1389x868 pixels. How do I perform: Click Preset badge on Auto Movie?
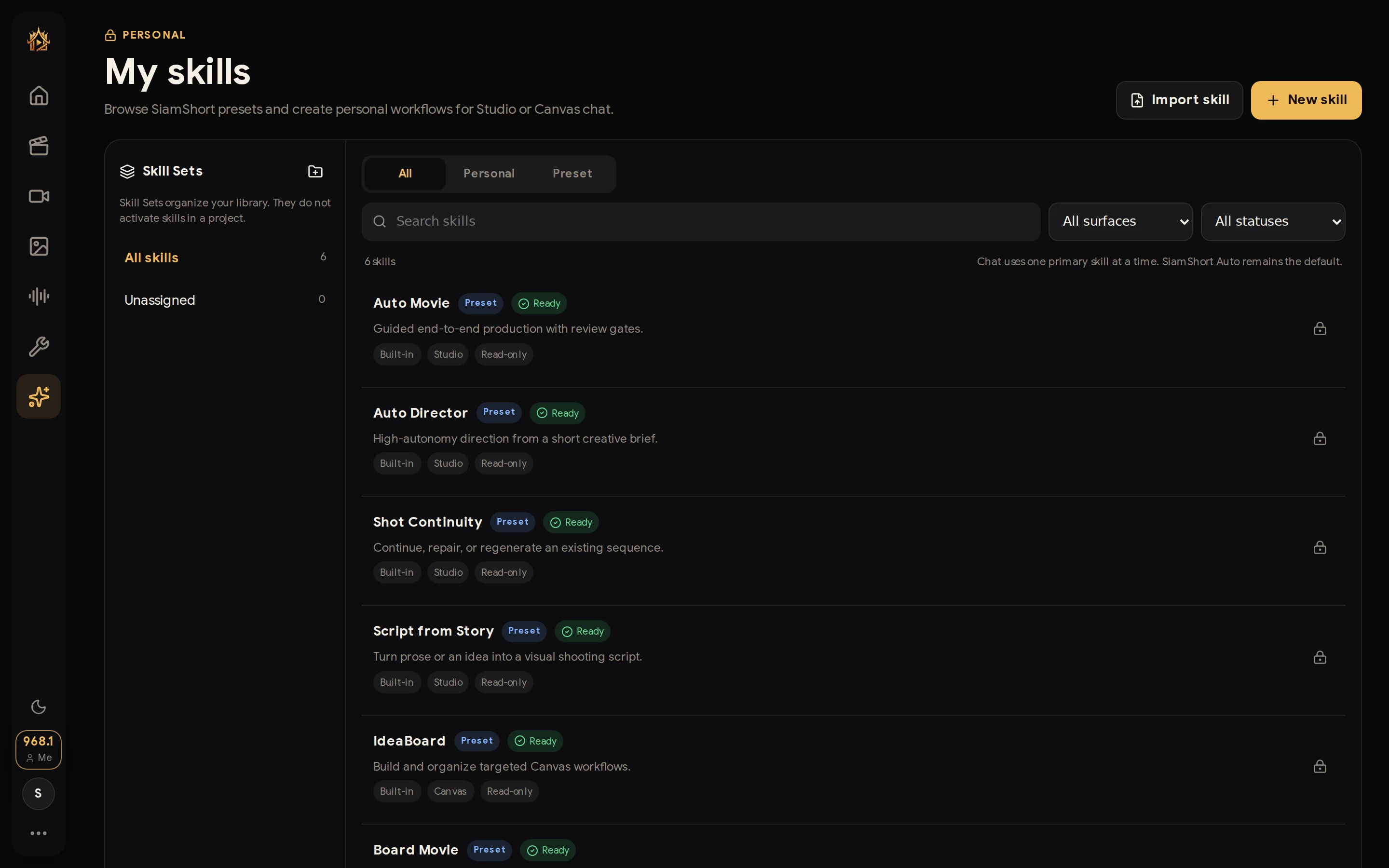[480, 303]
